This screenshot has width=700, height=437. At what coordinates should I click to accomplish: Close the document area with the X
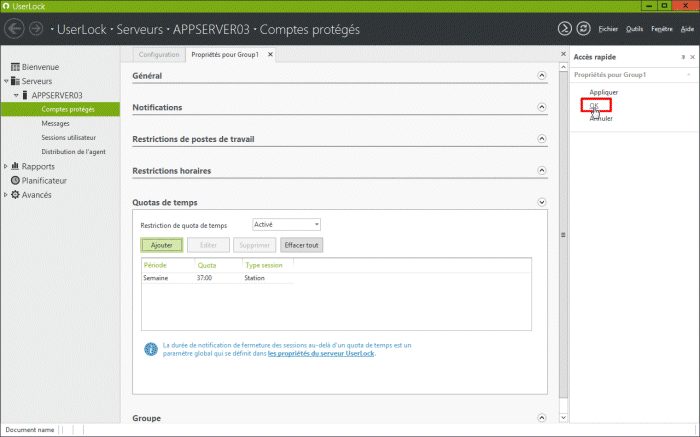tap(563, 54)
